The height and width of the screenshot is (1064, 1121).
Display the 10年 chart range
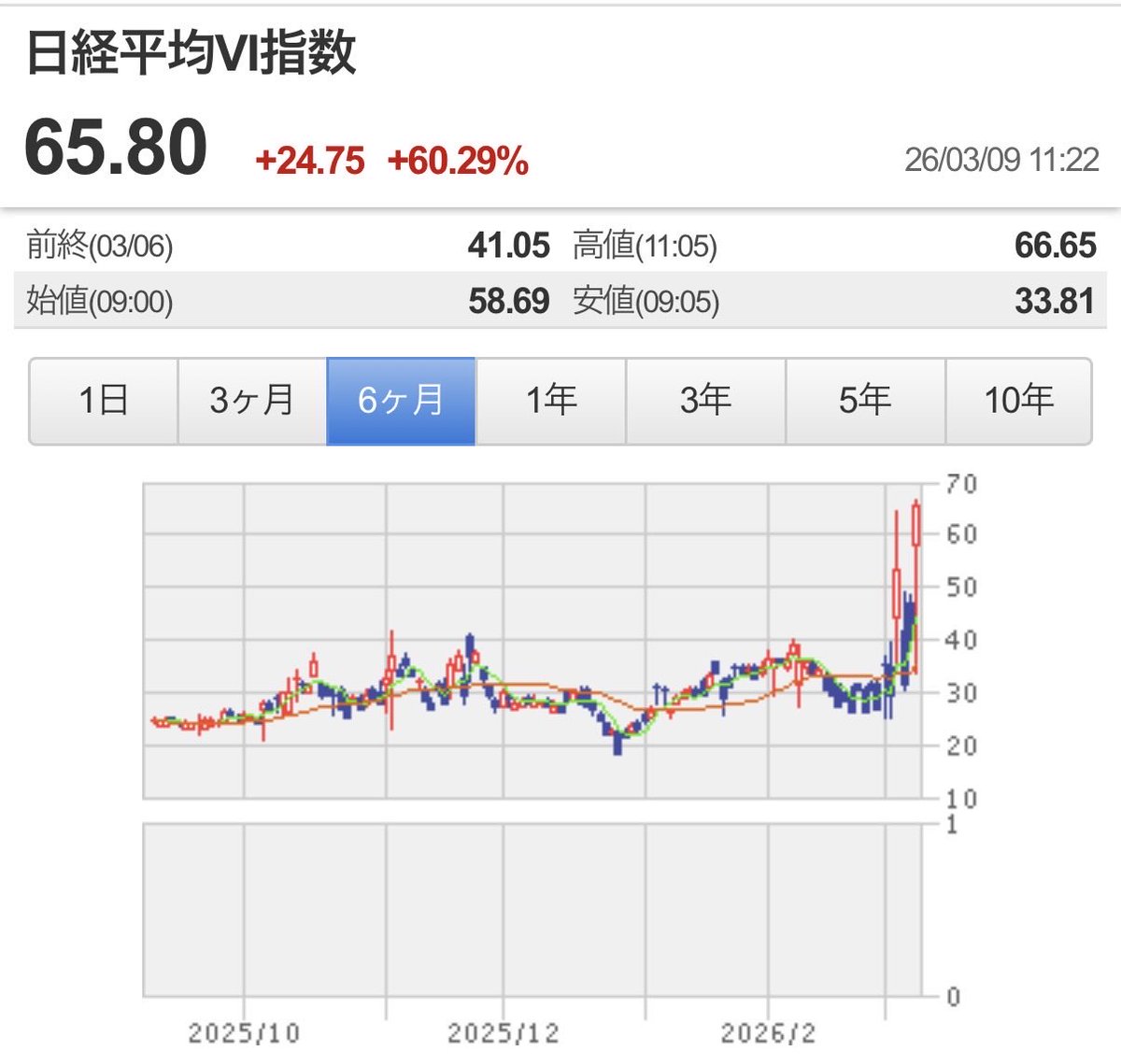click(1018, 401)
